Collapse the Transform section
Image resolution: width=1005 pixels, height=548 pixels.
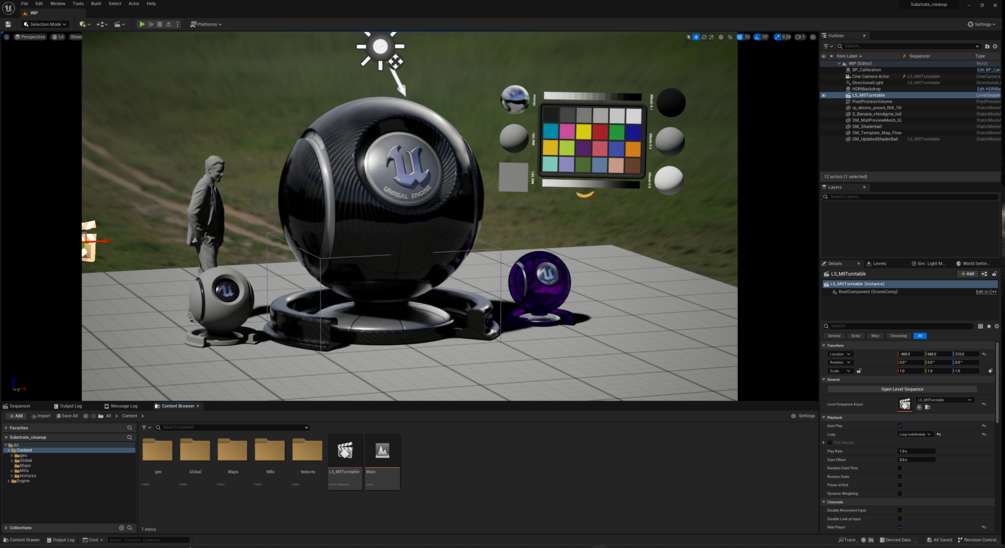[x=824, y=345]
